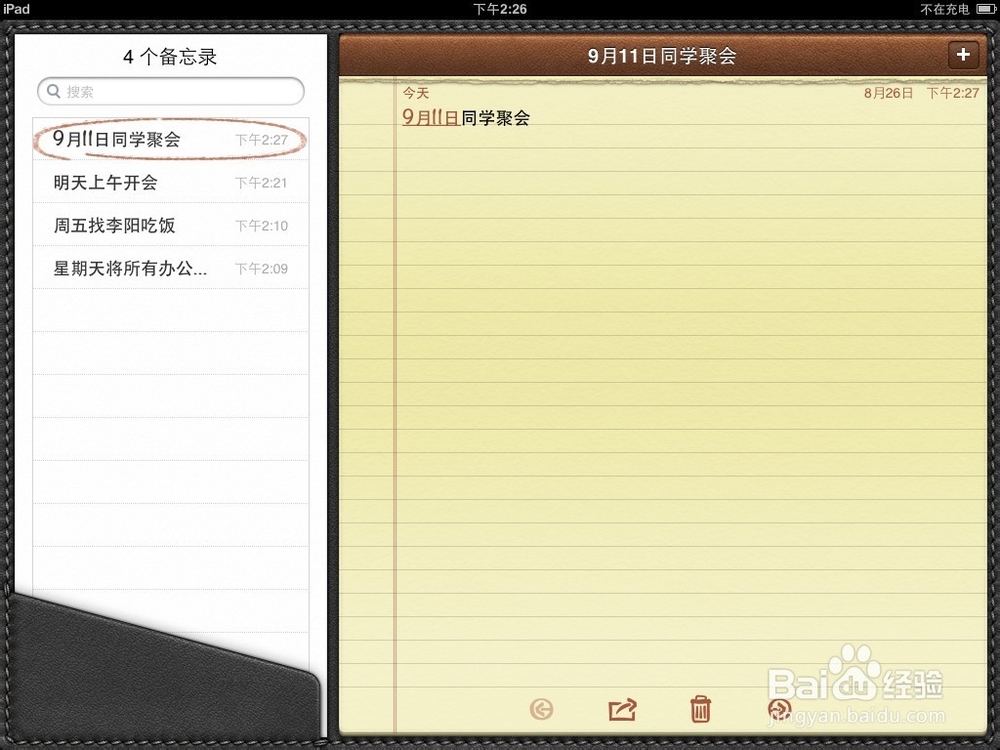Tap status bar clock 下午2:26
This screenshot has width=1000, height=750.
pyautogui.click(x=500, y=9)
